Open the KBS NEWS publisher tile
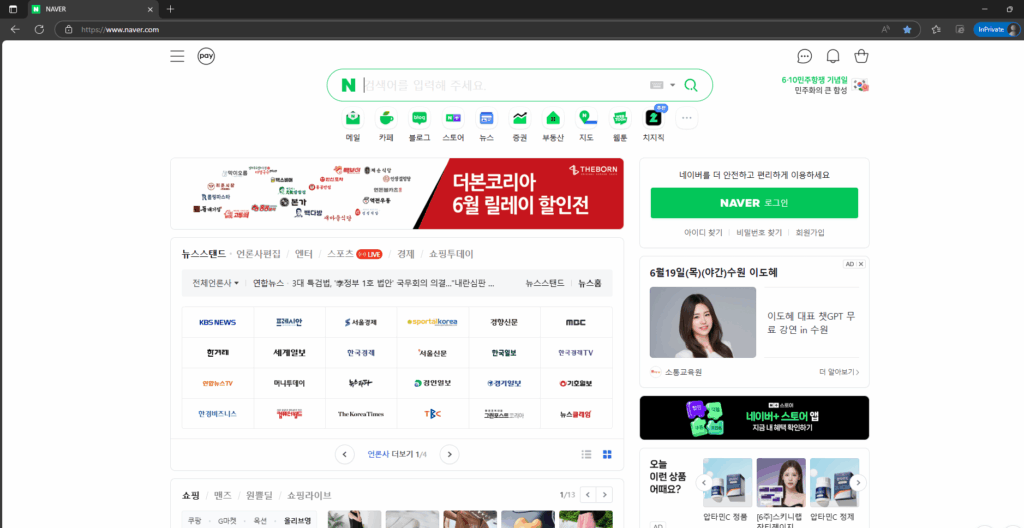1024x528 pixels. coord(218,322)
